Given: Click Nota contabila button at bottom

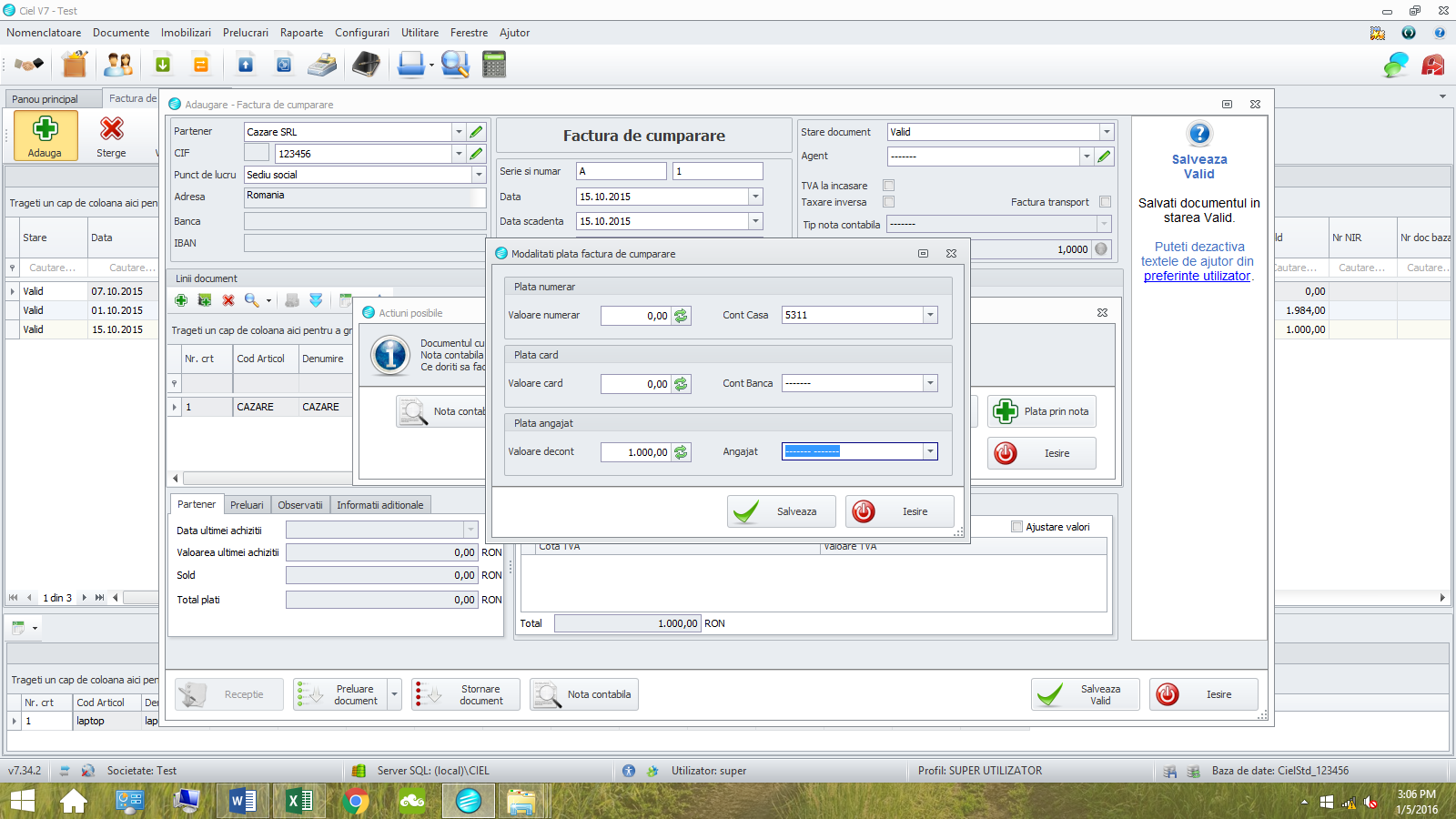Looking at the screenshot, I should pyautogui.click(x=584, y=694).
